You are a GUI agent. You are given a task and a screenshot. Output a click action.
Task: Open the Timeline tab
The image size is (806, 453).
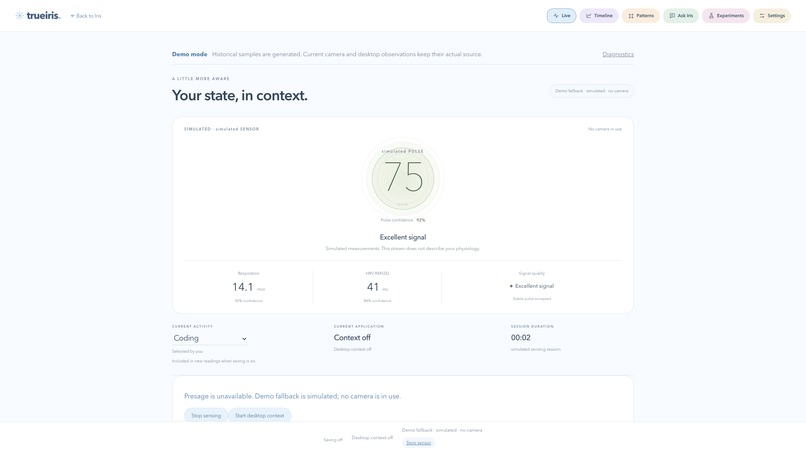click(x=599, y=16)
